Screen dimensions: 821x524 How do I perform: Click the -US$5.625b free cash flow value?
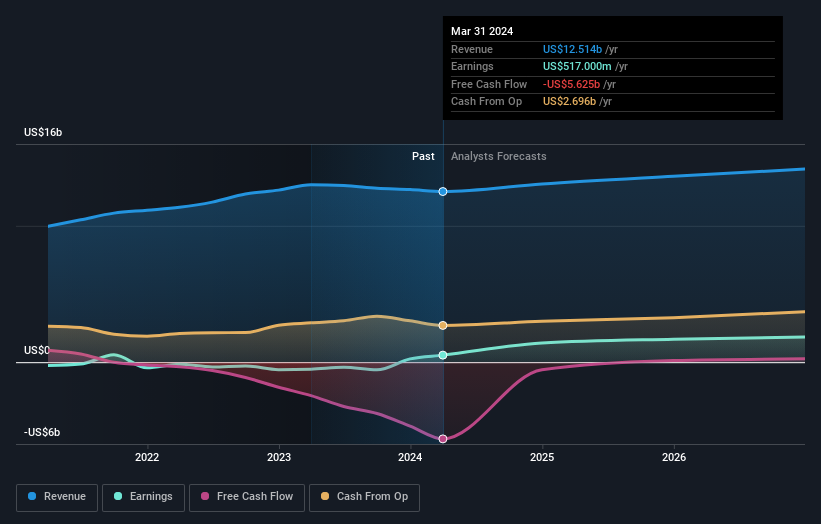(x=571, y=84)
